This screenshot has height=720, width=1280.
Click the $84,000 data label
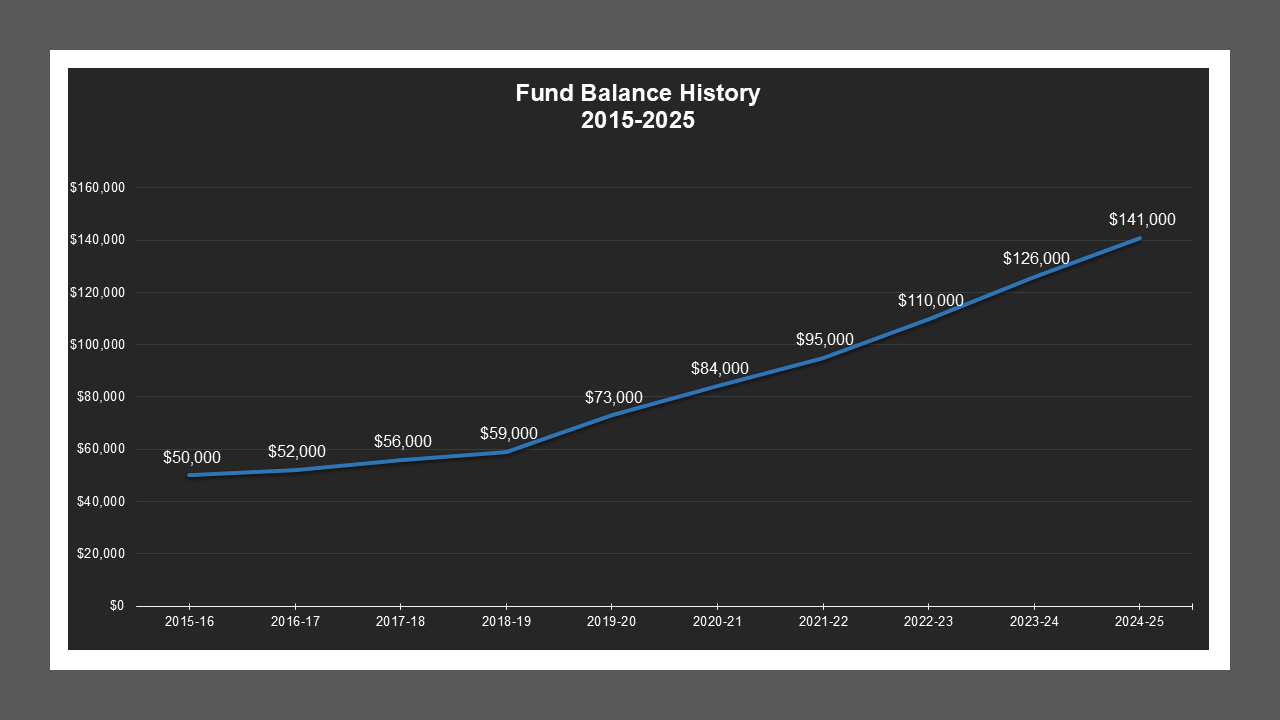click(x=719, y=368)
